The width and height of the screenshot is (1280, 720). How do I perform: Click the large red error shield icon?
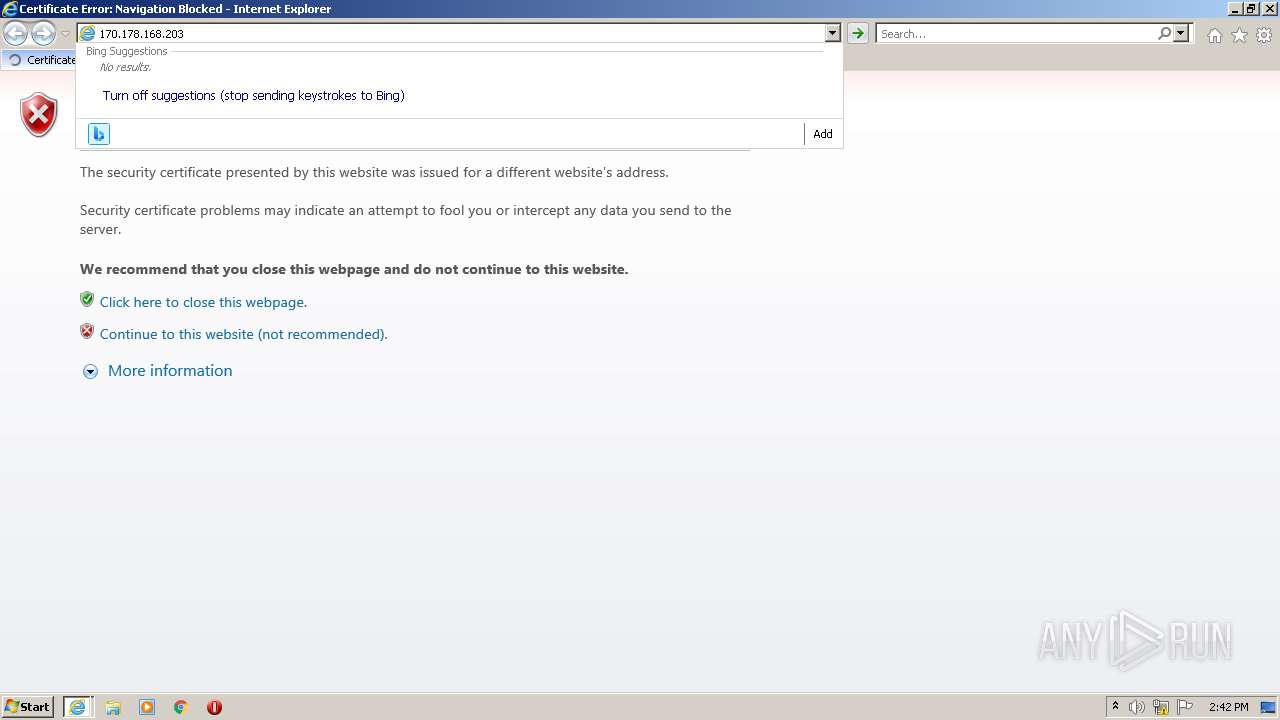[39, 115]
